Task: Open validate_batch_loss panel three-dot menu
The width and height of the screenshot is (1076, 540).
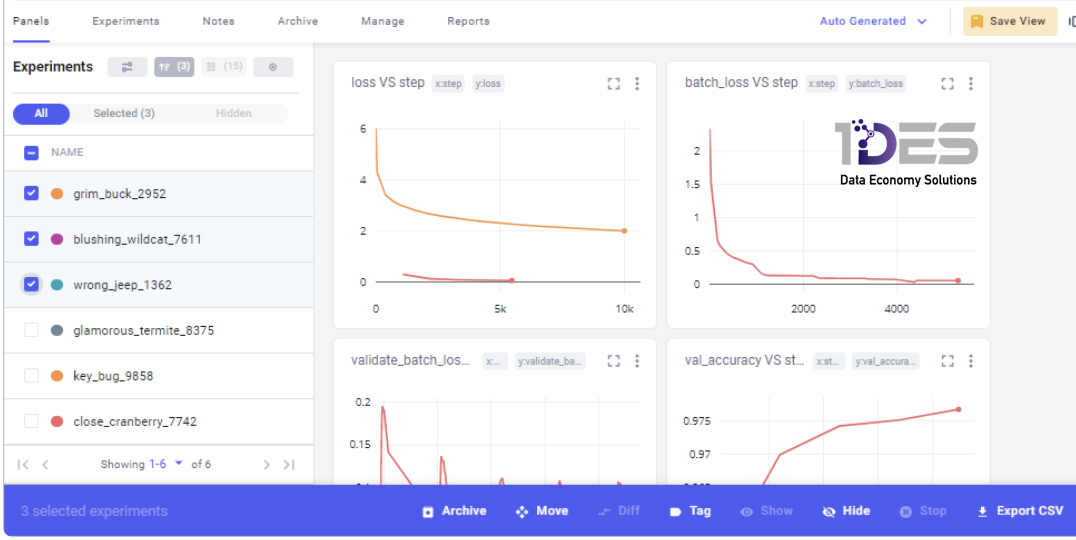Action: [x=637, y=361]
